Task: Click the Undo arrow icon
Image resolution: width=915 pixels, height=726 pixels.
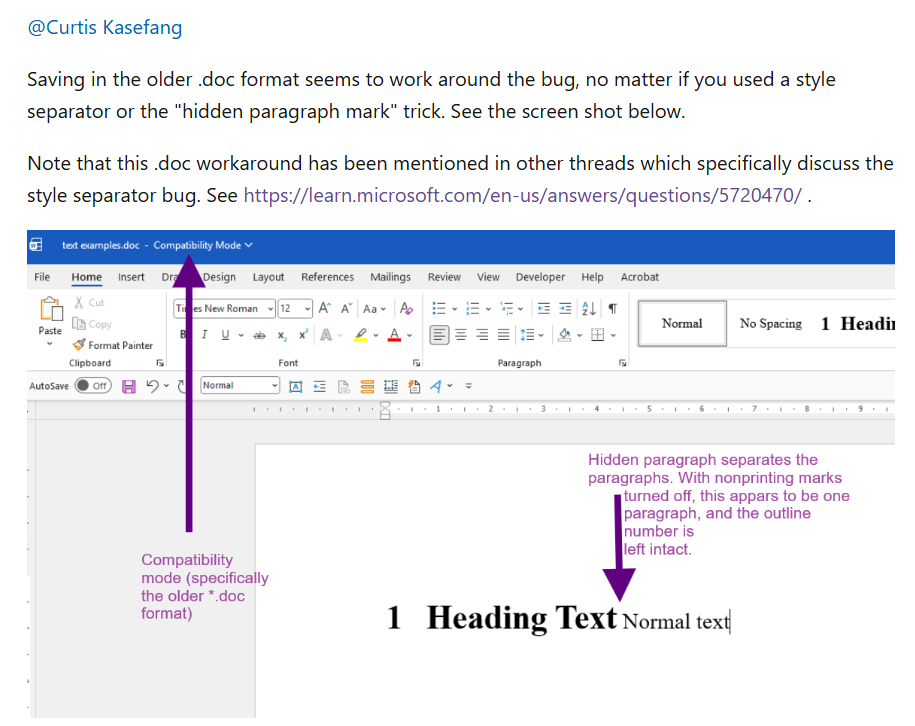Action: (x=152, y=386)
